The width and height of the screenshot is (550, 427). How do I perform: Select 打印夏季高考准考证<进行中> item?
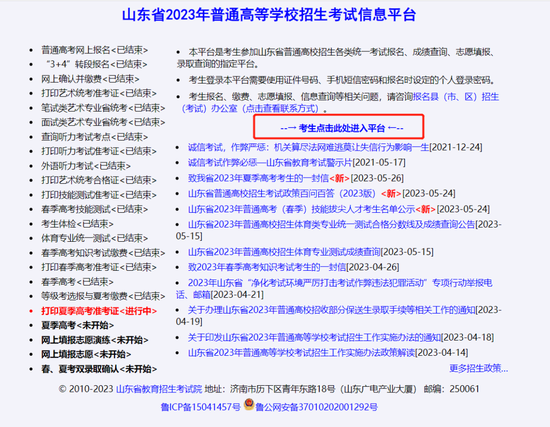tap(99, 311)
